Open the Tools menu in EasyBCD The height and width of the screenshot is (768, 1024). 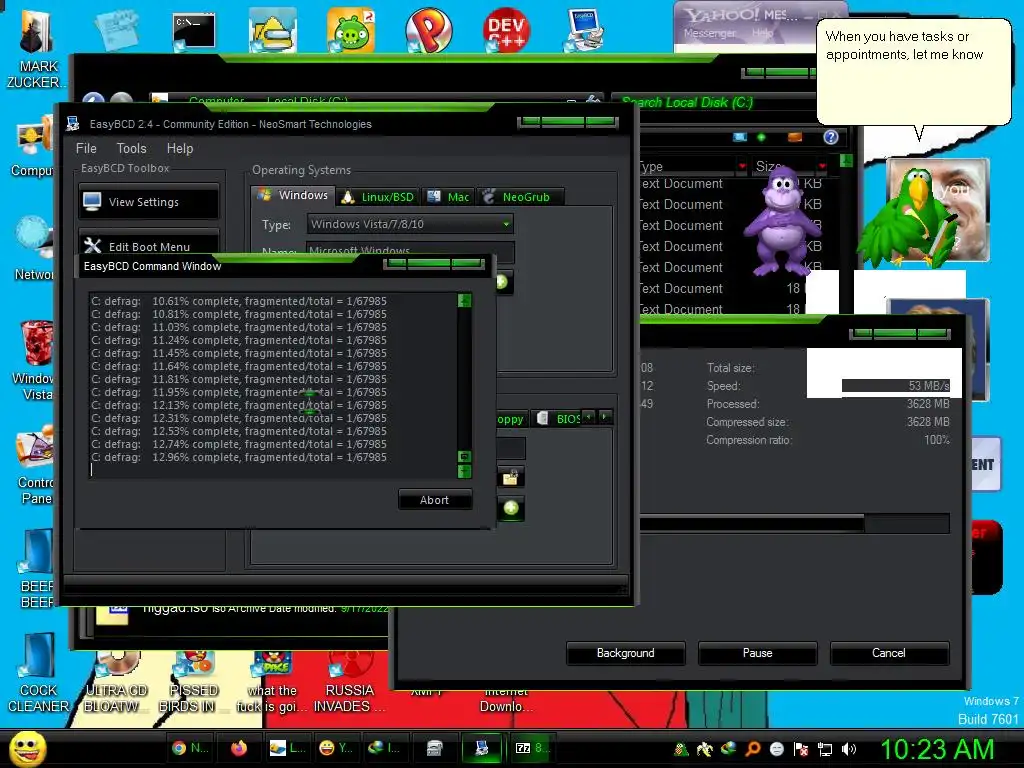pyautogui.click(x=131, y=148)
